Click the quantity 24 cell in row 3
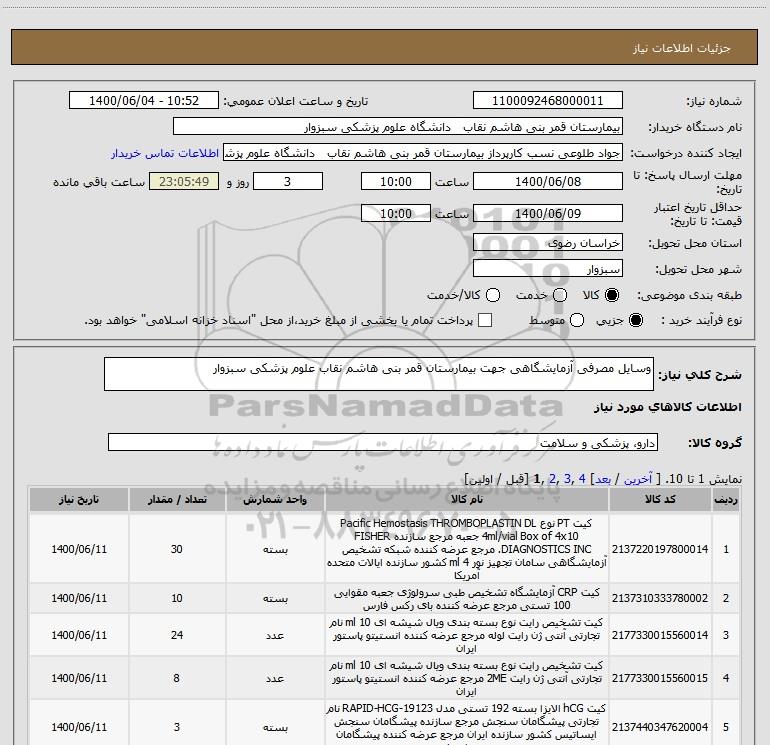Viewport: 770px width, 745px height. click(x=177, y=635)
